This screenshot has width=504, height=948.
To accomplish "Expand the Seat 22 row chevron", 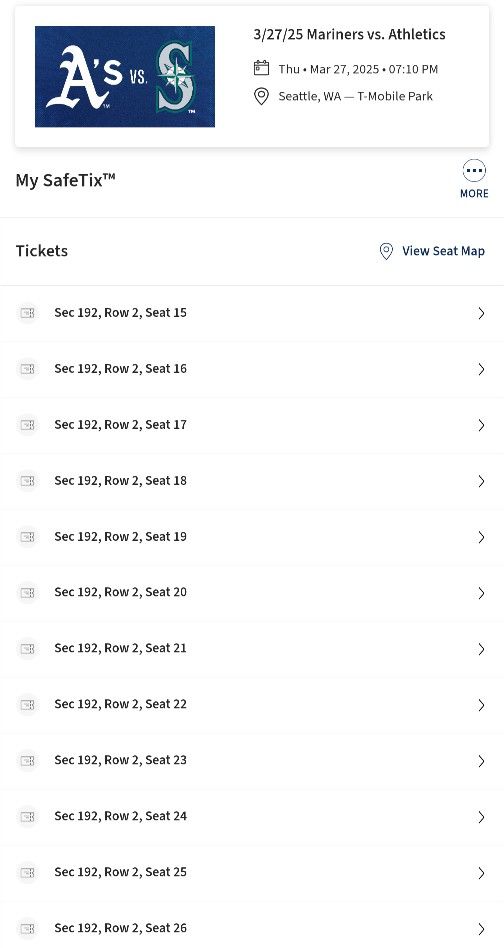I will (481, 705).
